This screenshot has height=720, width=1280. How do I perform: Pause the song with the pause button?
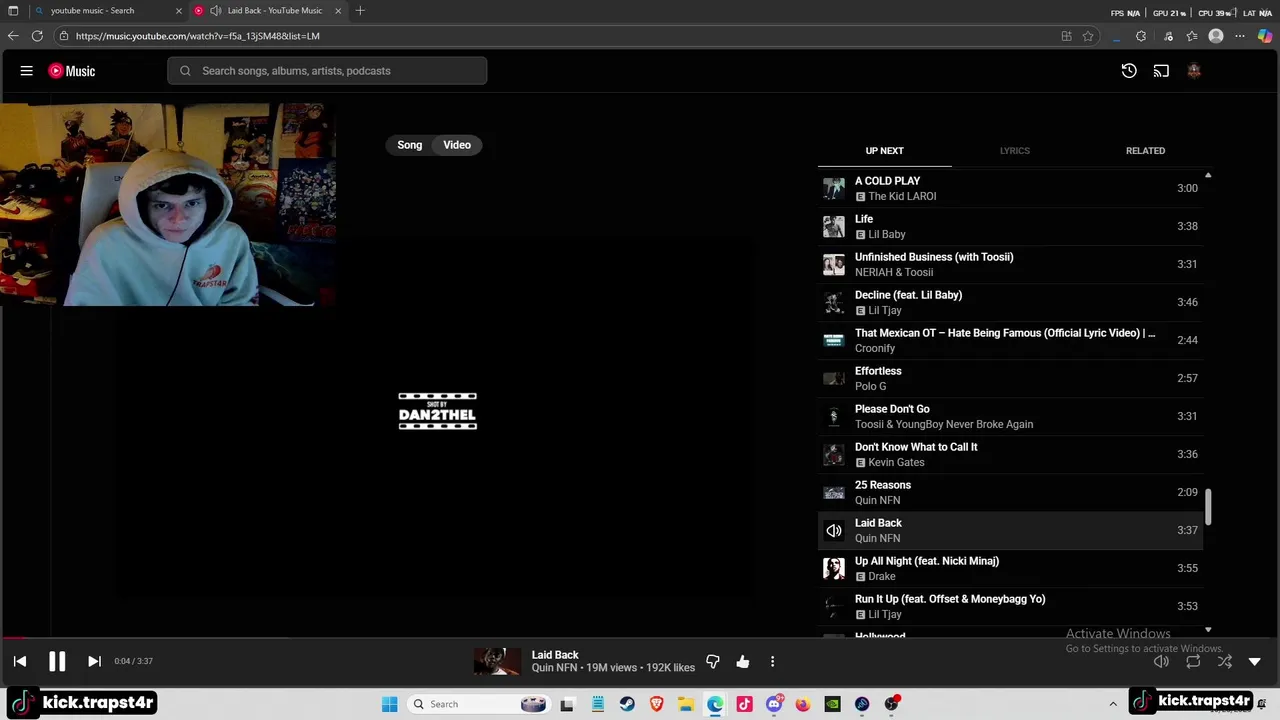click(x=57, y=661)
